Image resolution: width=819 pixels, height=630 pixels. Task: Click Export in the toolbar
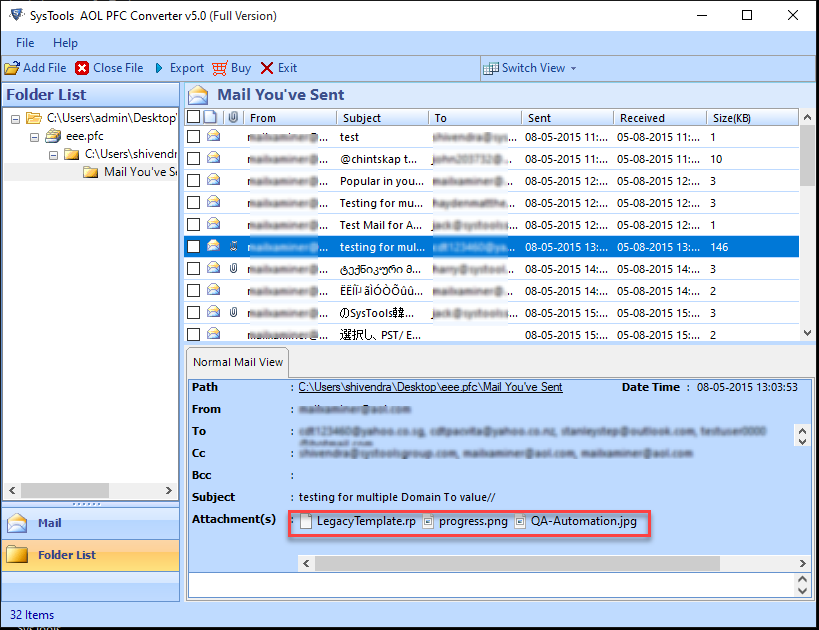[179, 68]
